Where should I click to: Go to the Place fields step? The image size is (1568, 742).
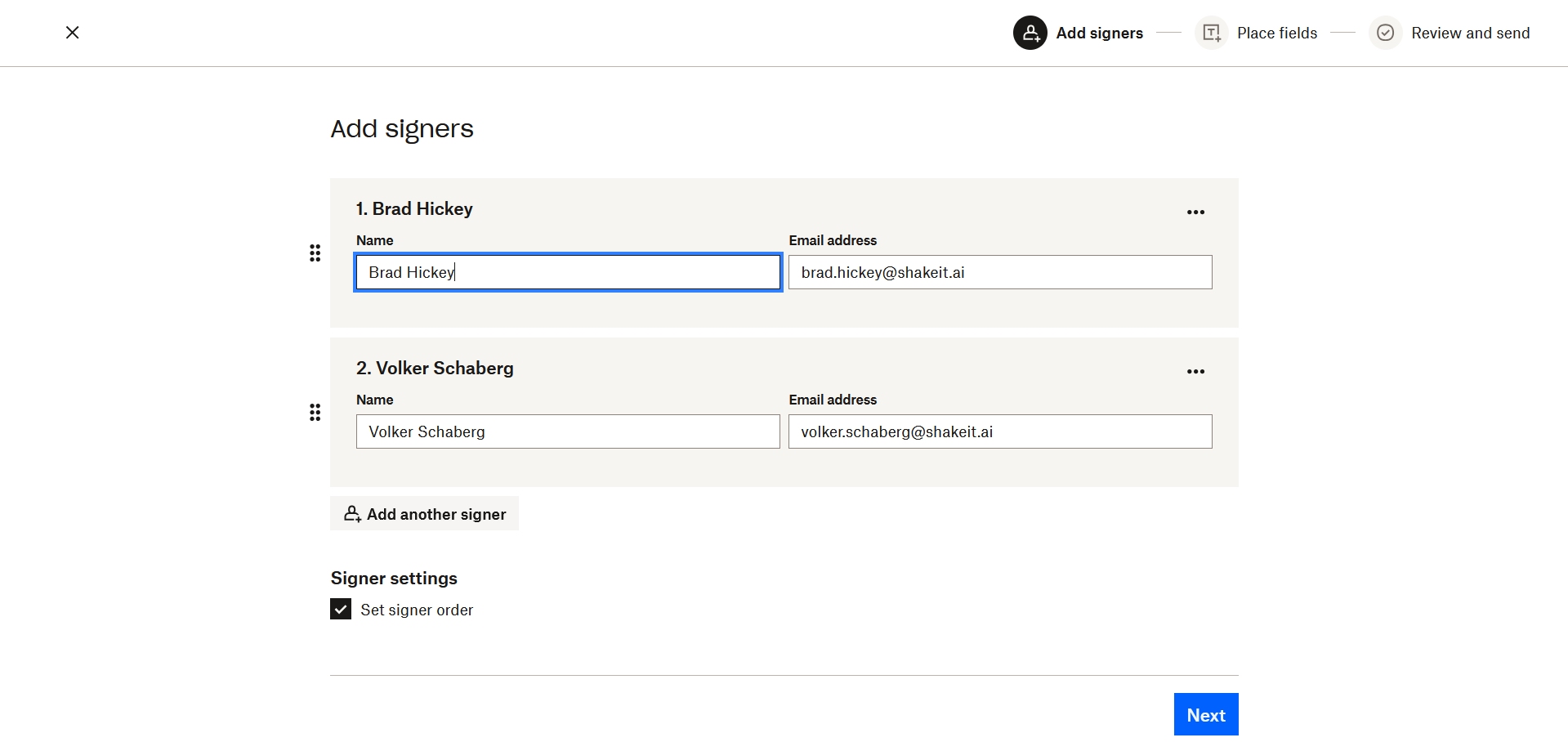[x=1277, y=33]
